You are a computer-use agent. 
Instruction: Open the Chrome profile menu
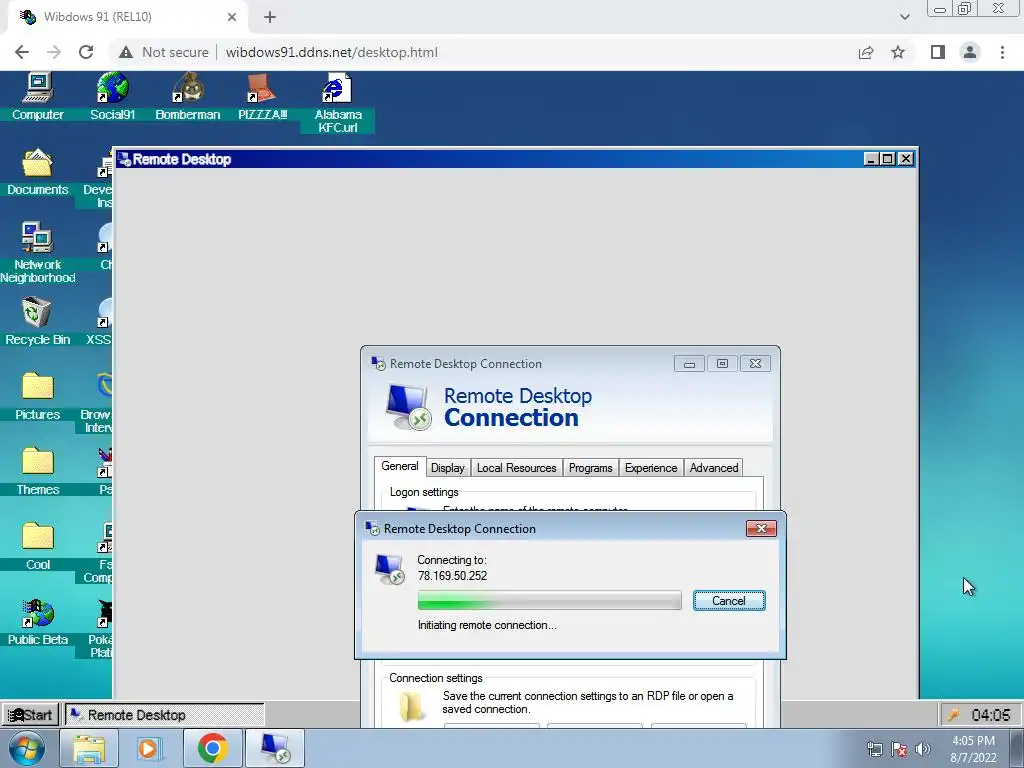click(x=970, y=52)
